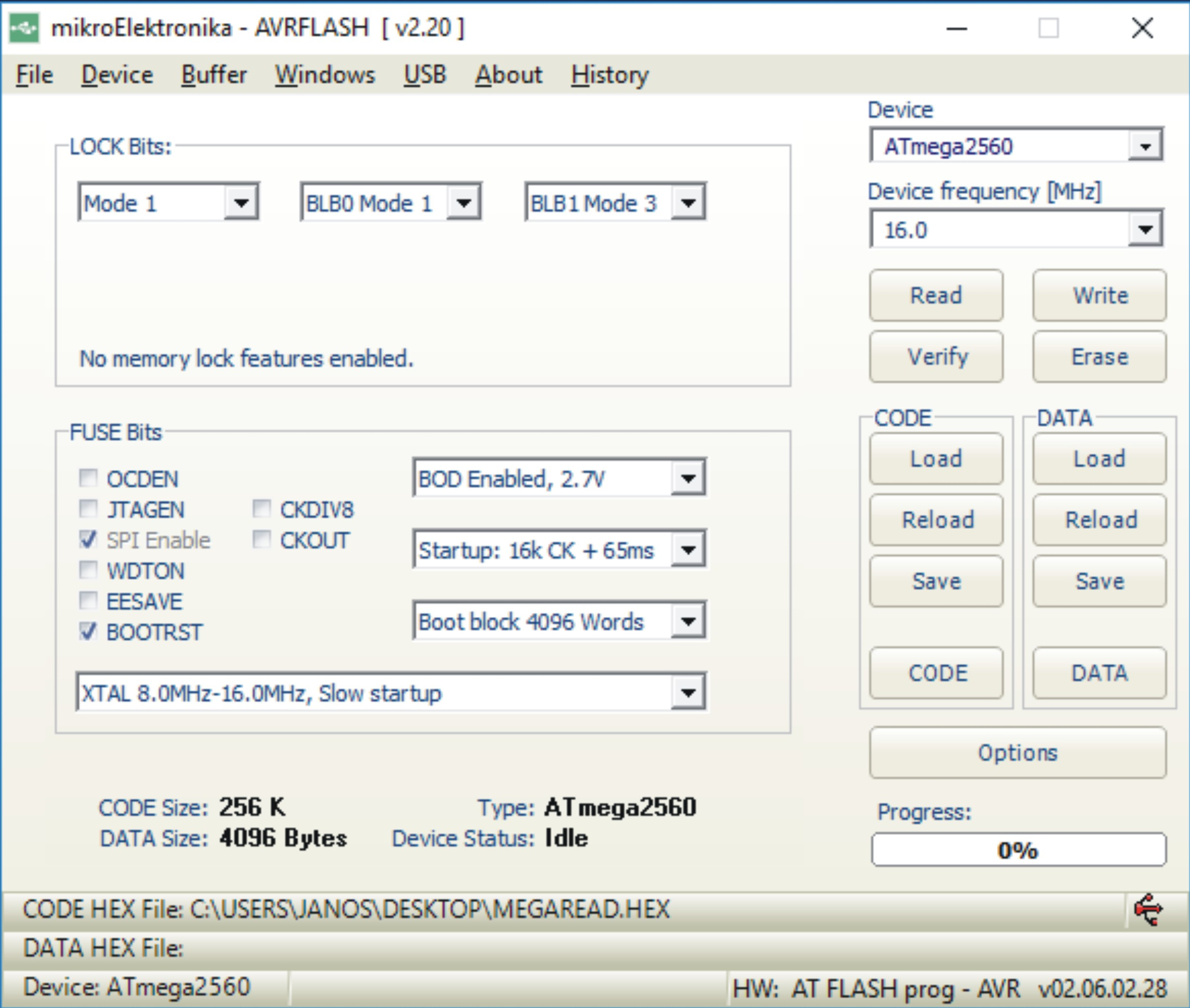Uncheck the BOOTRST fuse bit
This screenshot has width=1190, height=1008.
pyautogui.click(x=88, y=632)
